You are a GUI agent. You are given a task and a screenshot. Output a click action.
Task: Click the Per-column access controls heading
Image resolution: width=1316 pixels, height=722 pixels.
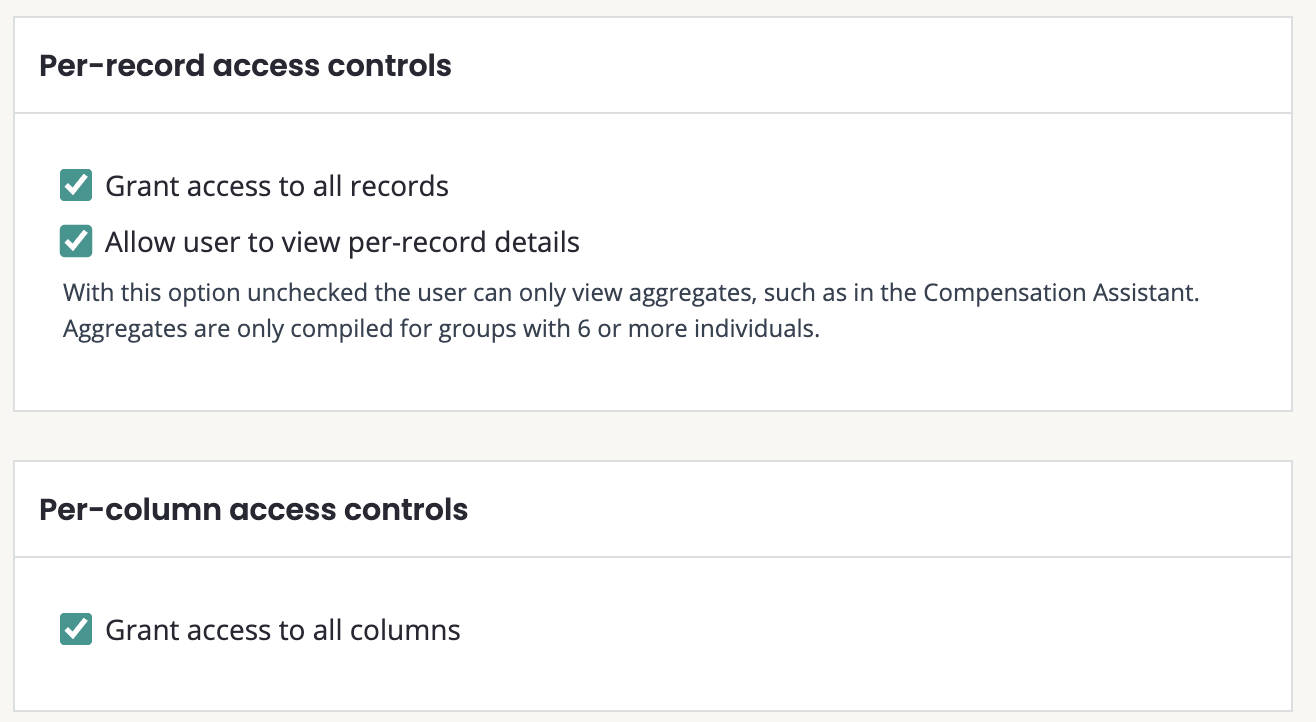[x=253, y=510]
